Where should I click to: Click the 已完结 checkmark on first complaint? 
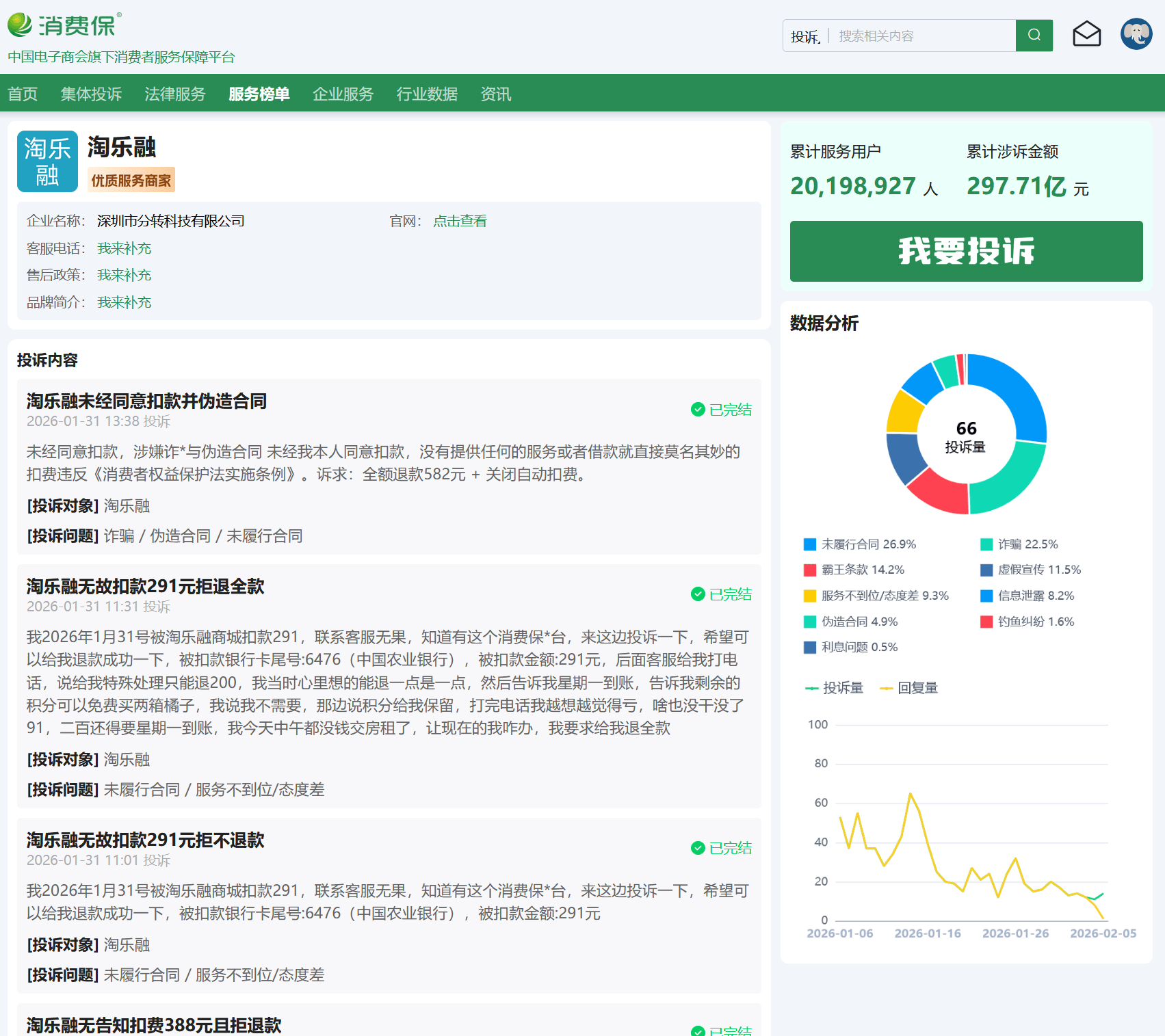[698, 410]
